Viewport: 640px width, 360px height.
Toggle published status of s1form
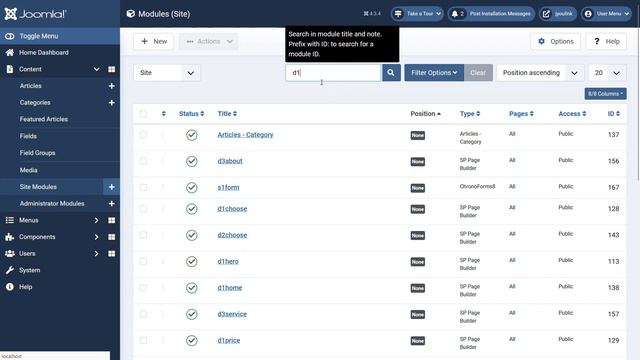[191, 188]
